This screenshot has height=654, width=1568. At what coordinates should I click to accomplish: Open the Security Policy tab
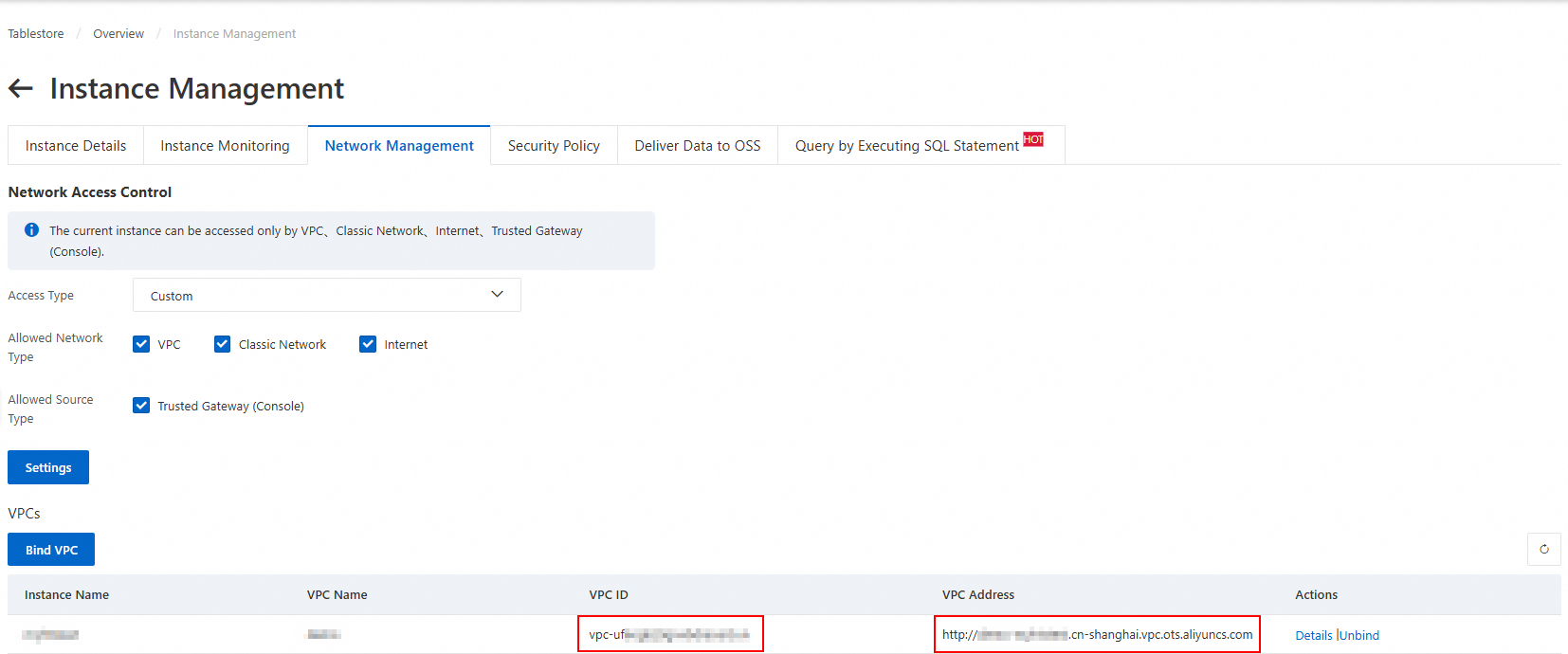click(x=554, y=145)
